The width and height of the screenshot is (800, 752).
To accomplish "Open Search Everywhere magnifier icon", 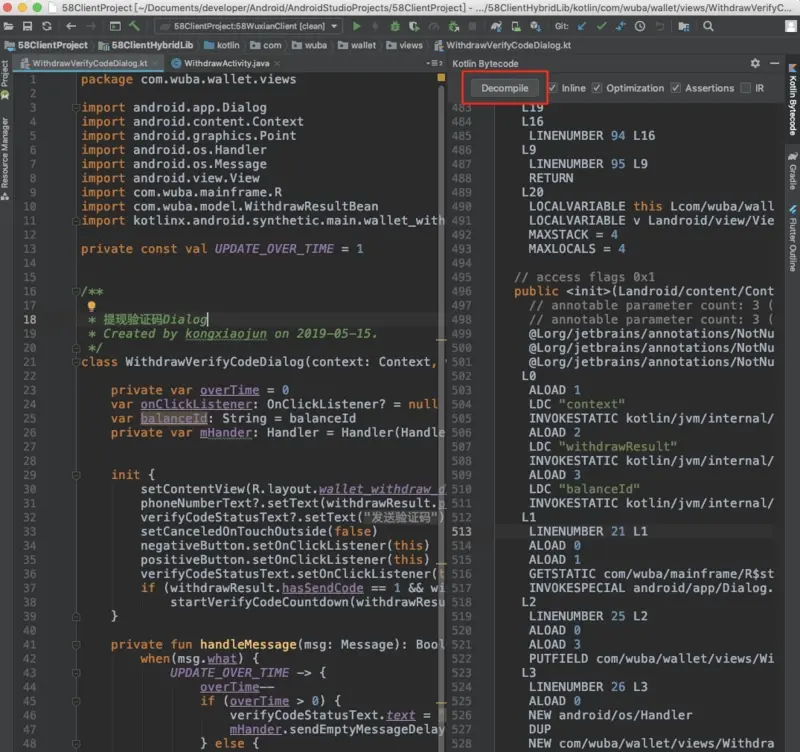I will pyautogui.click(x=708, y=26).
